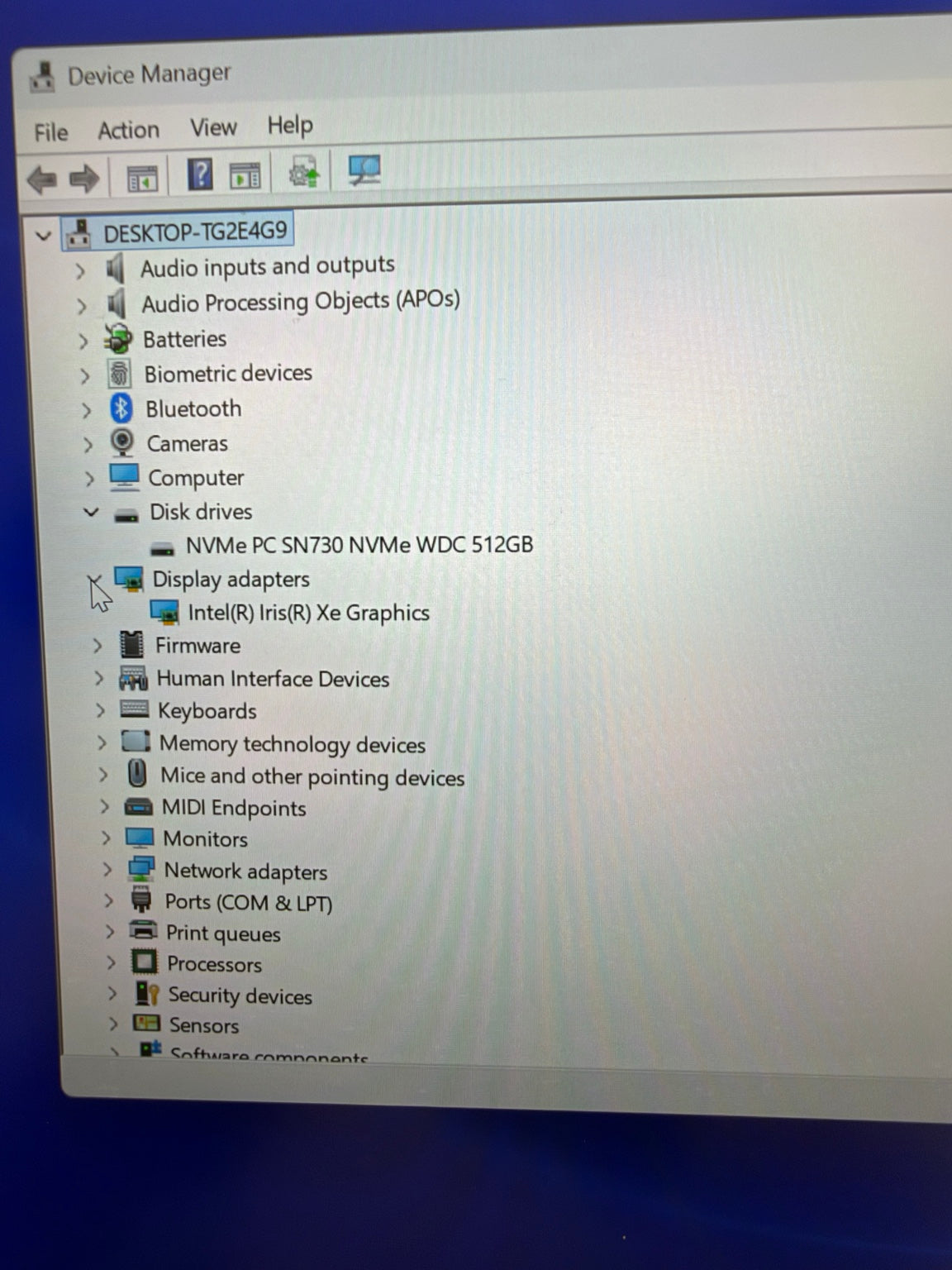Select the Human Interface Devices label
The width and height of the screenshot is (952, 1270).
pos(273,679)
